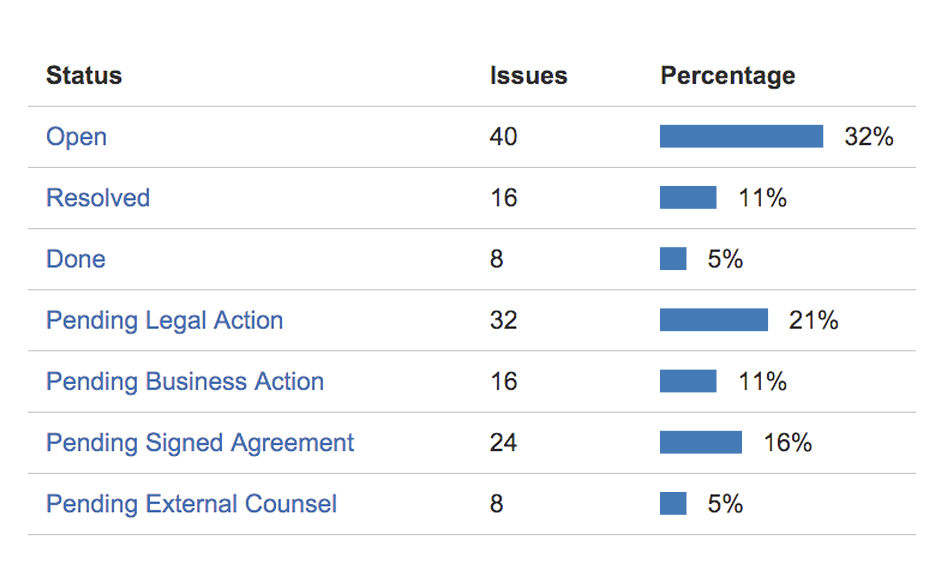Click the Pending Business Action 11% bar
Viewport: 940px width, 580px height.
tap(688, 381)
